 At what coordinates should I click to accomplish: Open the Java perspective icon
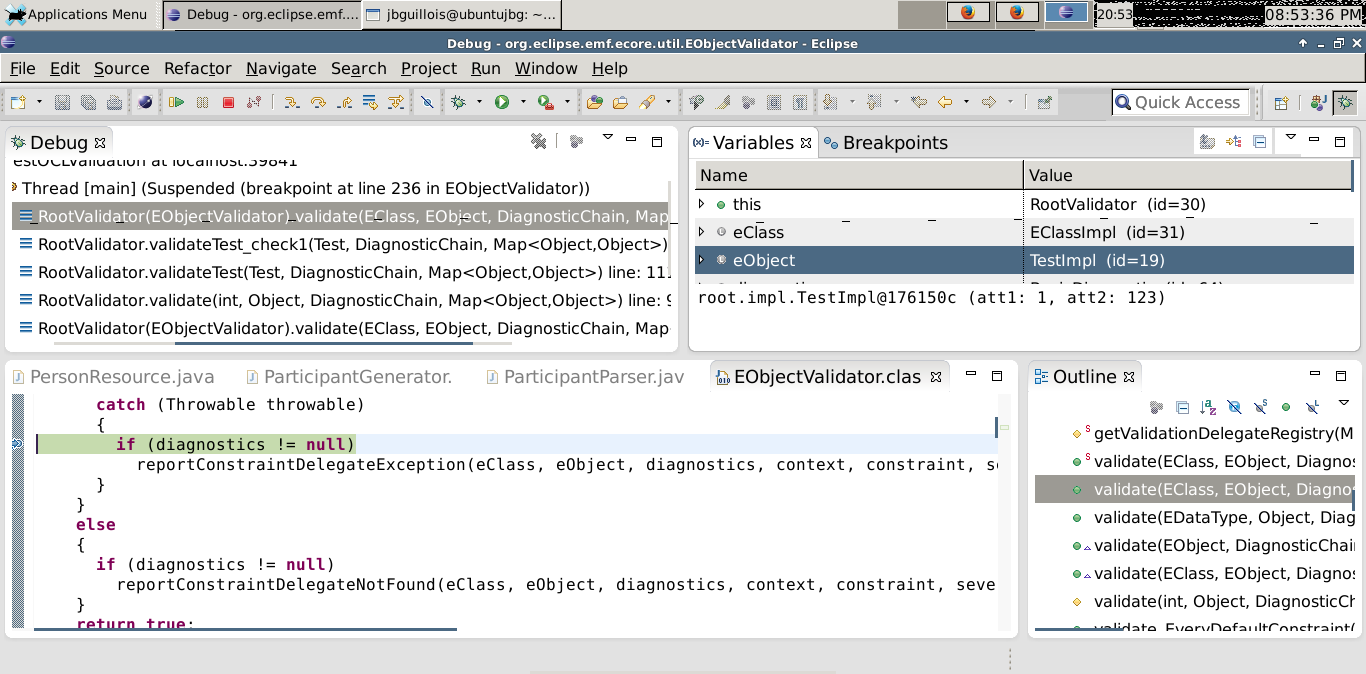pyautogui.click(x=1318, y=102)
